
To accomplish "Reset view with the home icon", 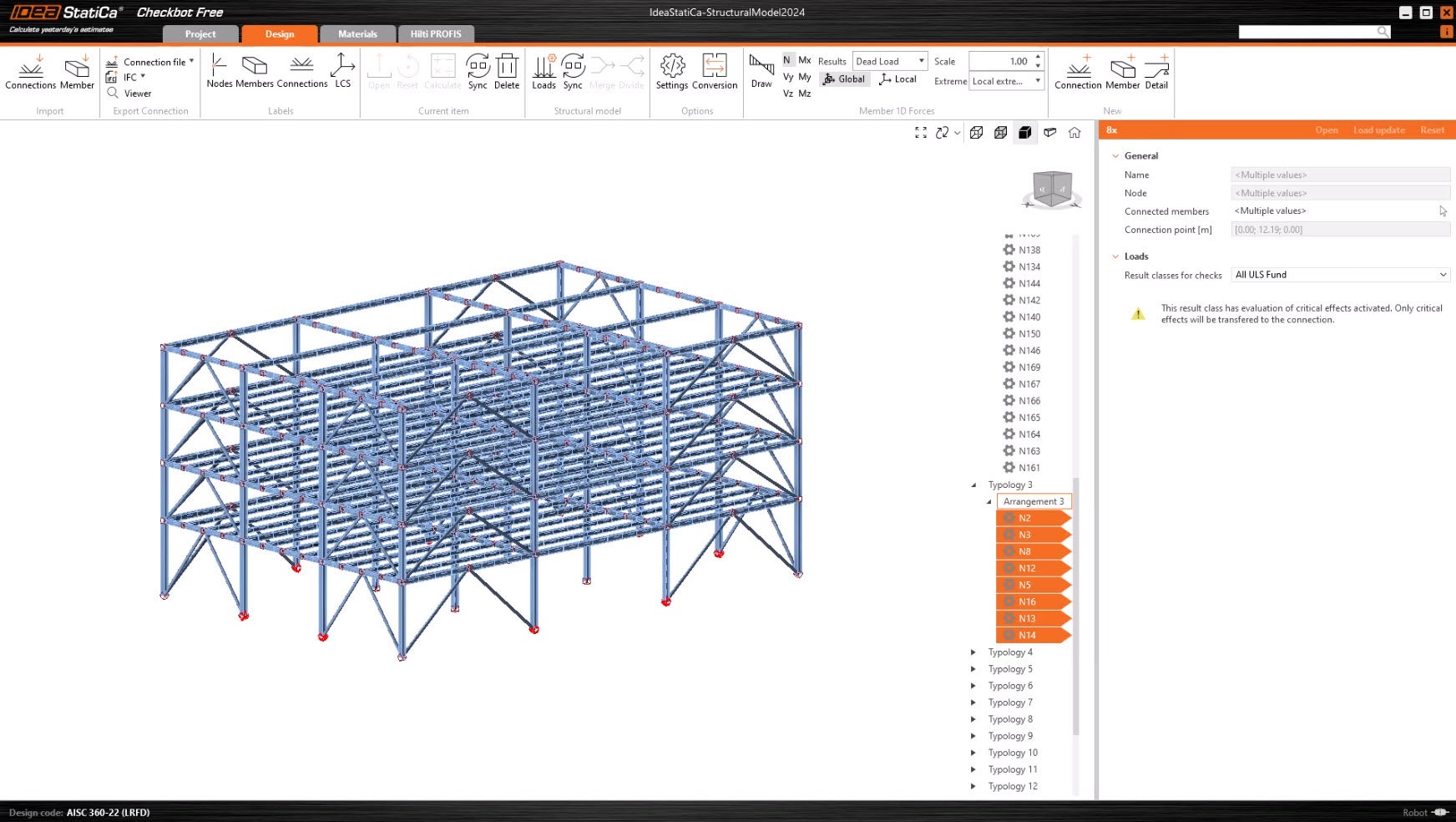I will (1074, 133).
